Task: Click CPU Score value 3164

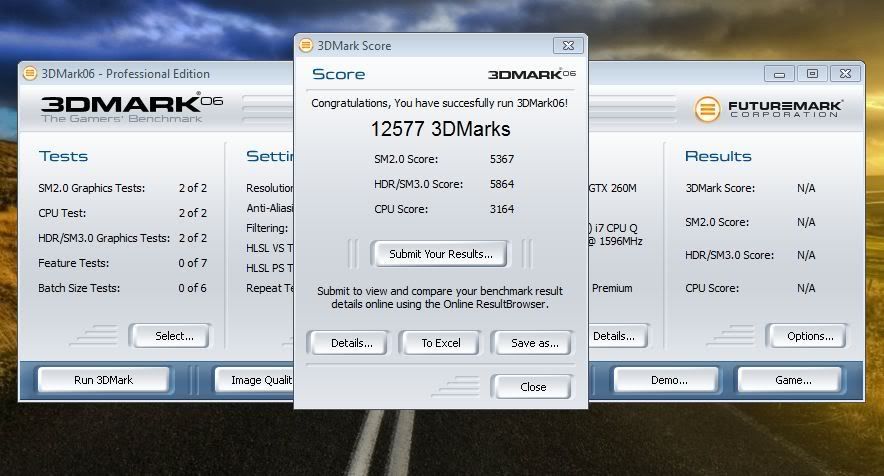Action: coord(502,209)
